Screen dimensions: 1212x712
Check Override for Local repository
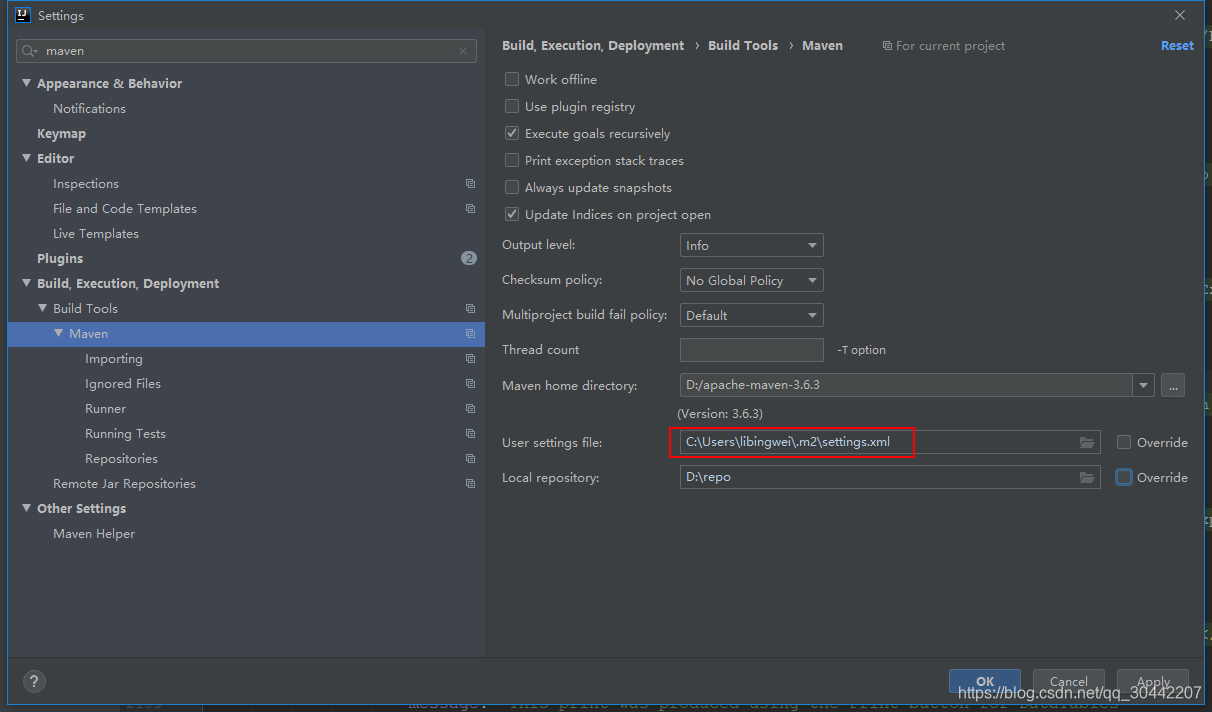[1124, 477]
